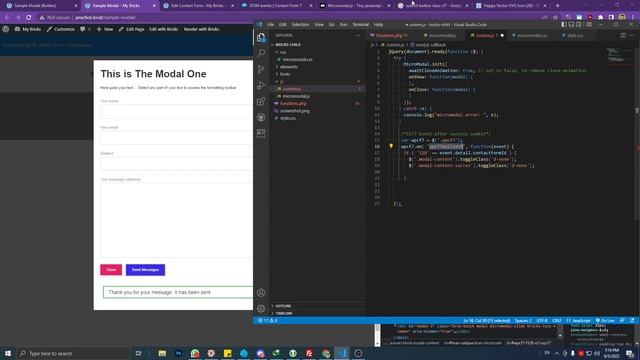Image resolution: width=640 pixels, height=360 pixels.
Task: Expand the fonts folder in Explorer
Action: pyautogui.click(x=284, y=74)
